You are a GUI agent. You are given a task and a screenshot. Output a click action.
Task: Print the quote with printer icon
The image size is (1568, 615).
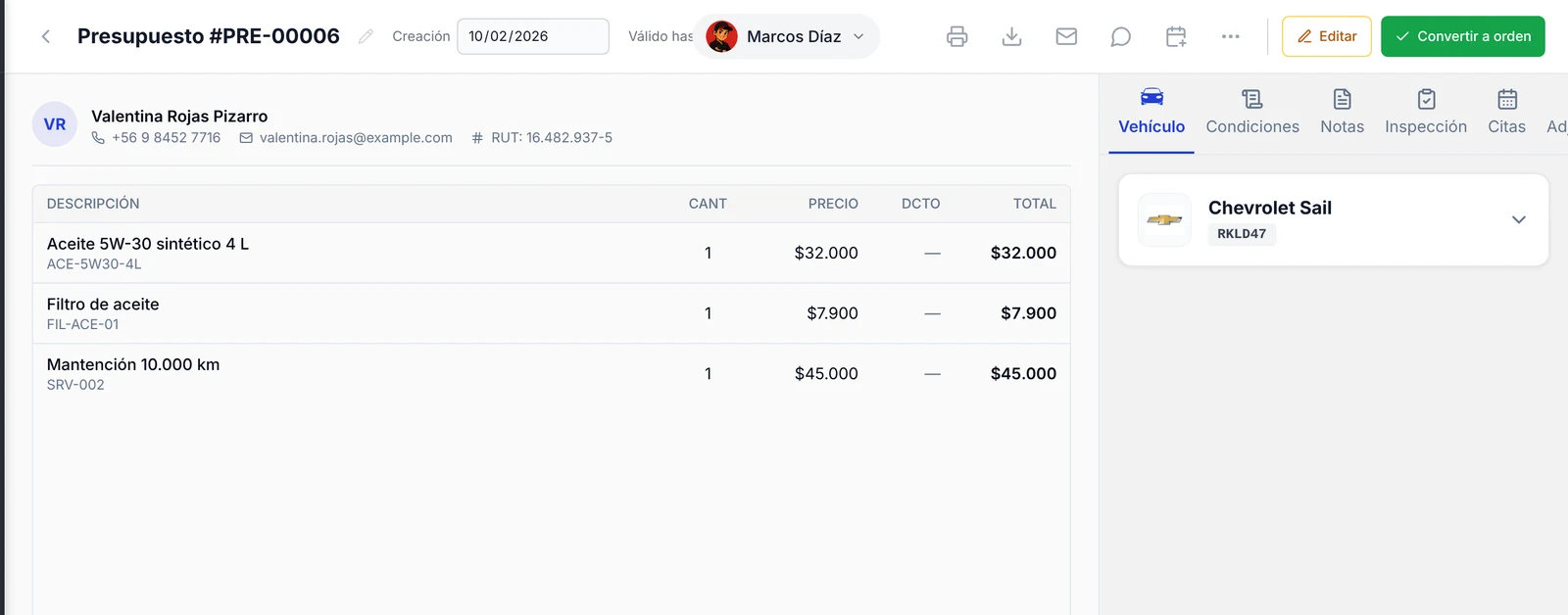(957, 36)
